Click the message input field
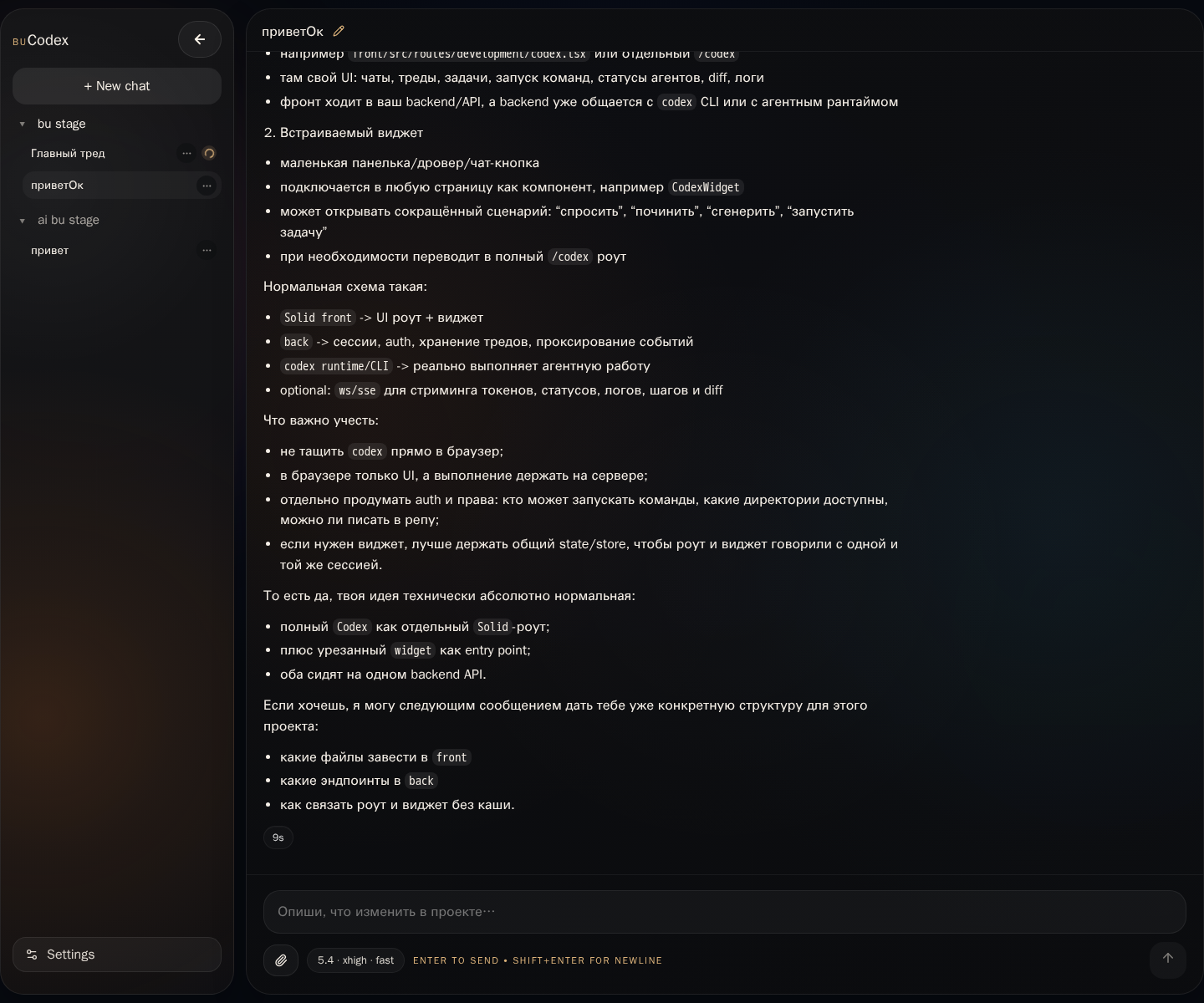 [x=724, y=912]
